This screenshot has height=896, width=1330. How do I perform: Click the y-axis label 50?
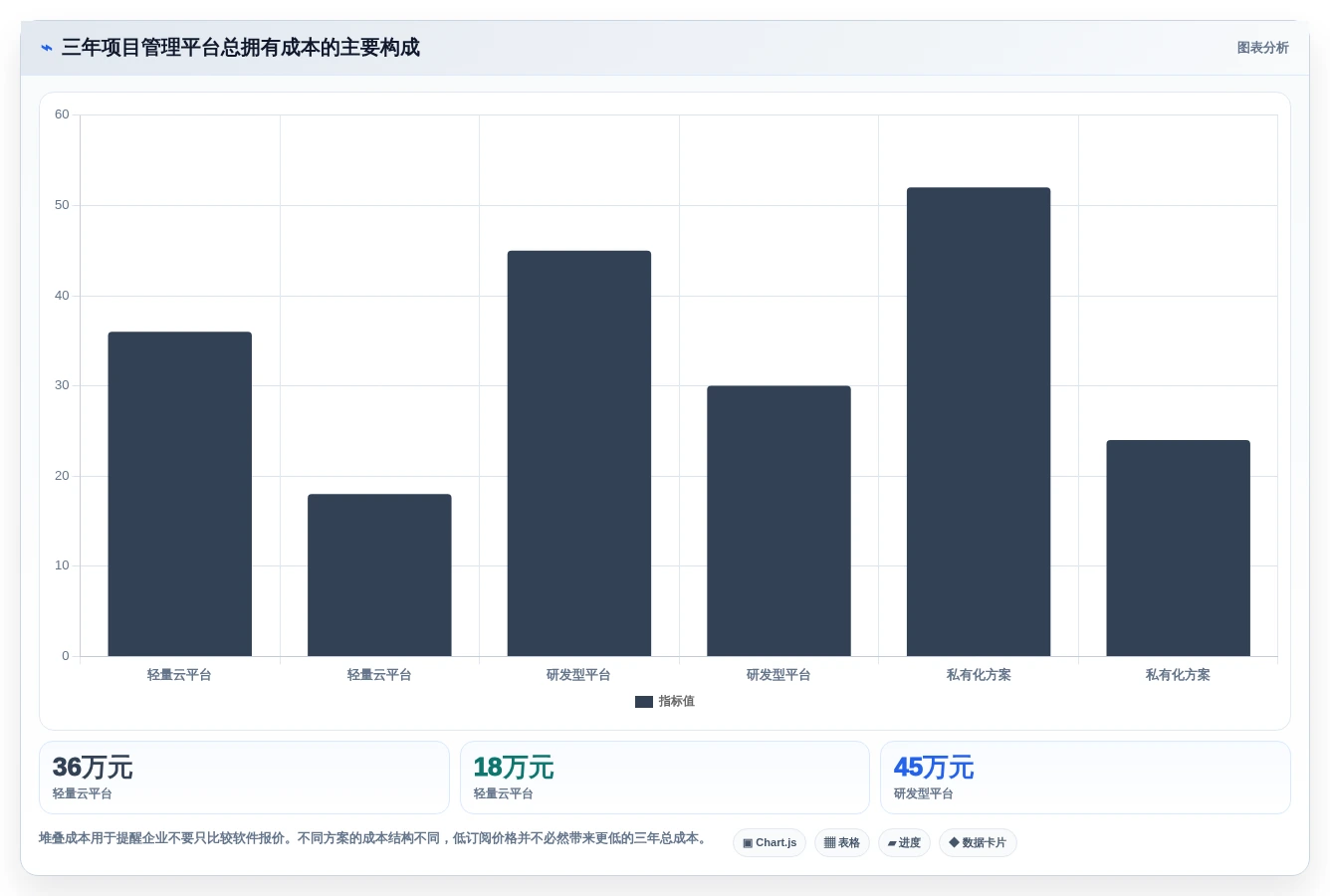62,205
